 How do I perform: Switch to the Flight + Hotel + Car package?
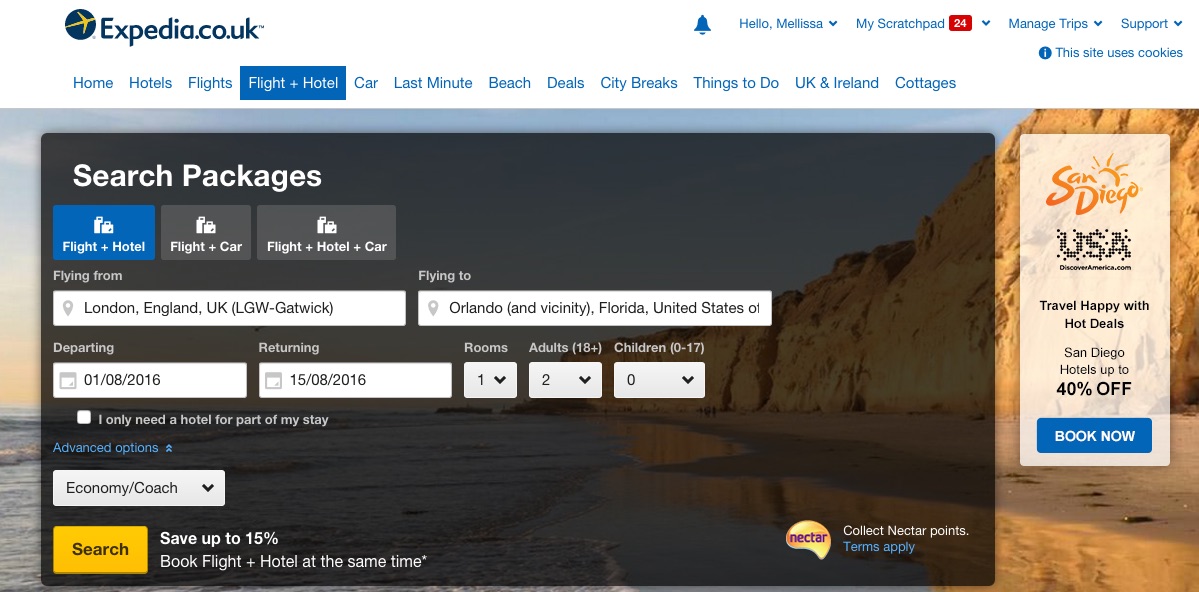click(x=326, y=232)
